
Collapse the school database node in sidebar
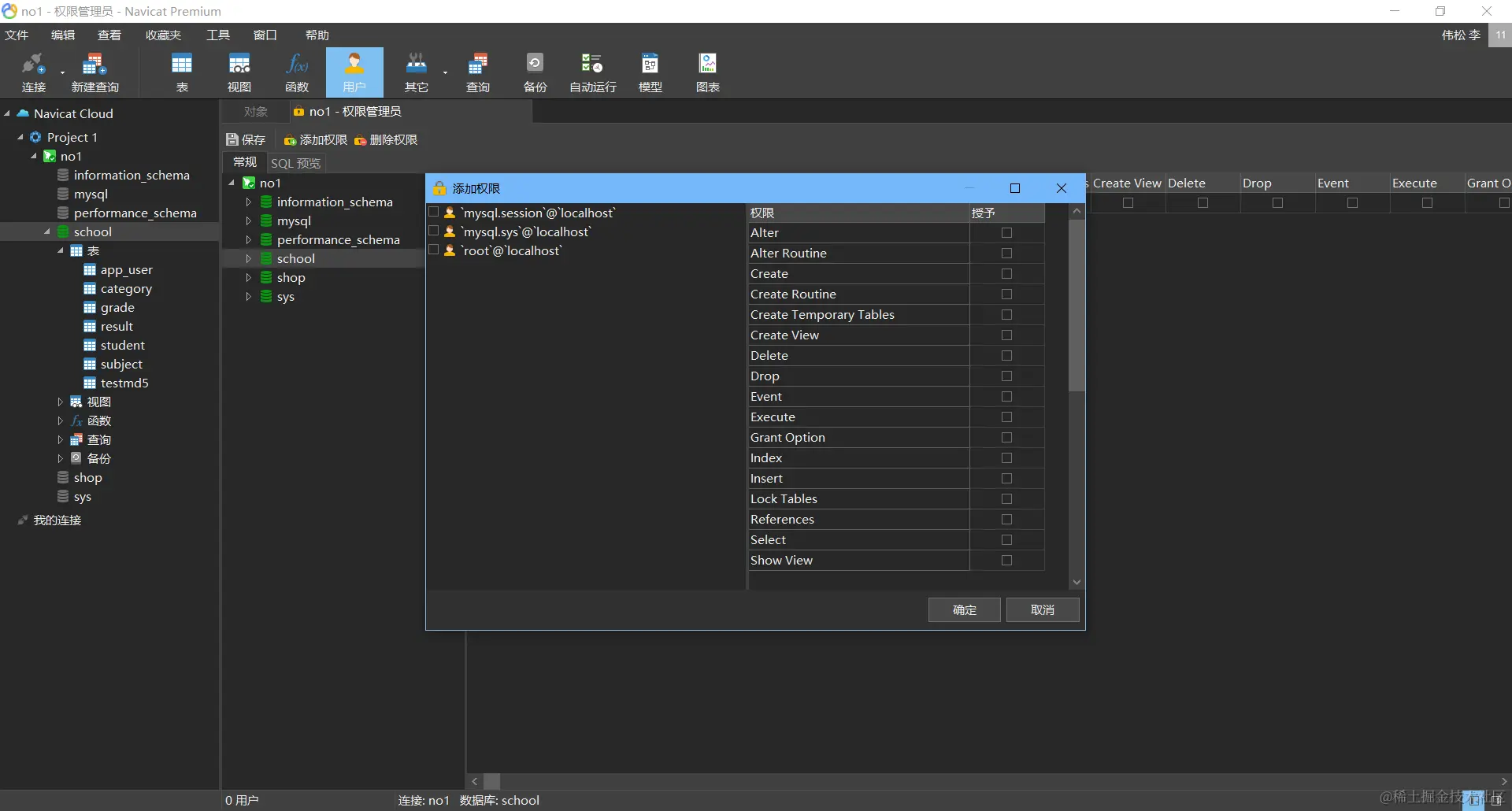point(47,231)
